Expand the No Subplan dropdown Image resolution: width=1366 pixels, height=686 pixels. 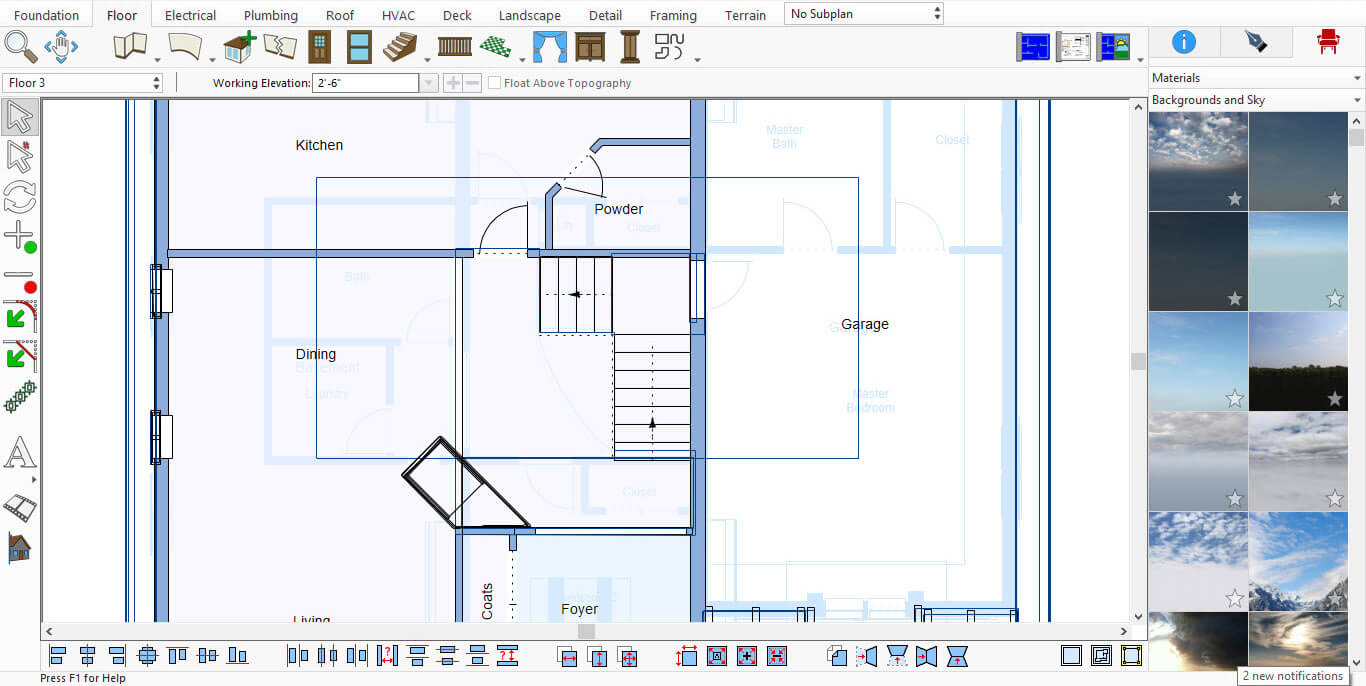[864, 14]
